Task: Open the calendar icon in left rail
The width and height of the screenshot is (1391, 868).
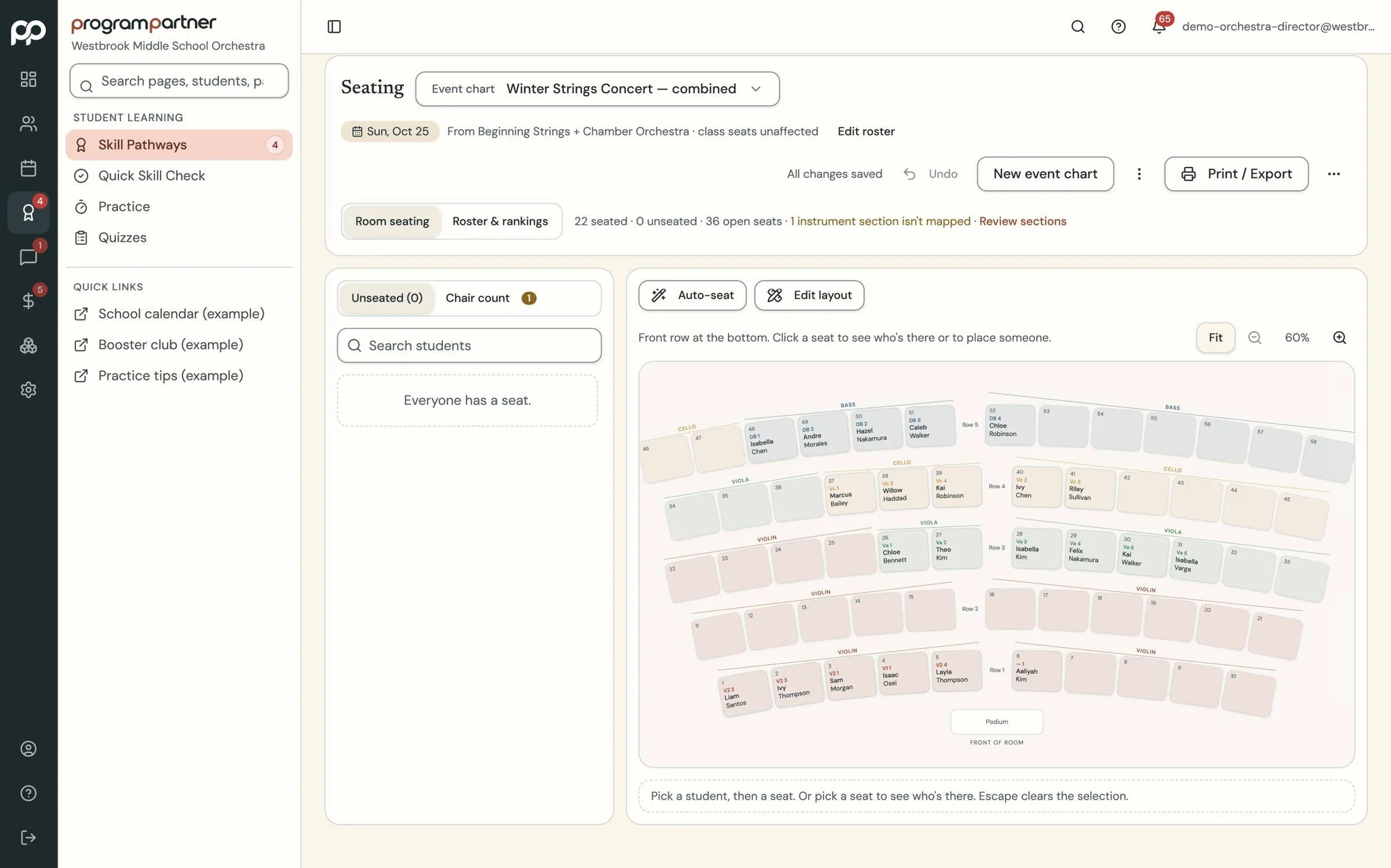Action: tap(29, 168)
